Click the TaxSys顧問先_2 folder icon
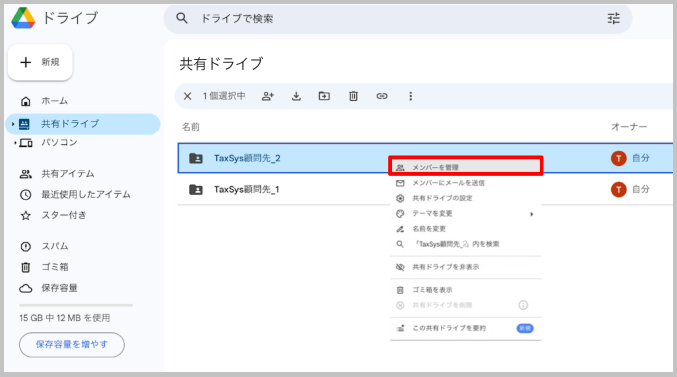 click(x=196, y=158)
